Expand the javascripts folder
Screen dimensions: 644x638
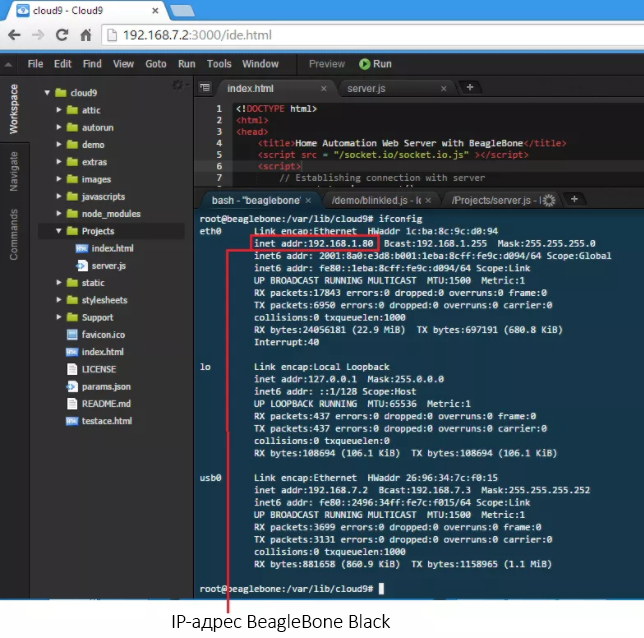(59, 197)
